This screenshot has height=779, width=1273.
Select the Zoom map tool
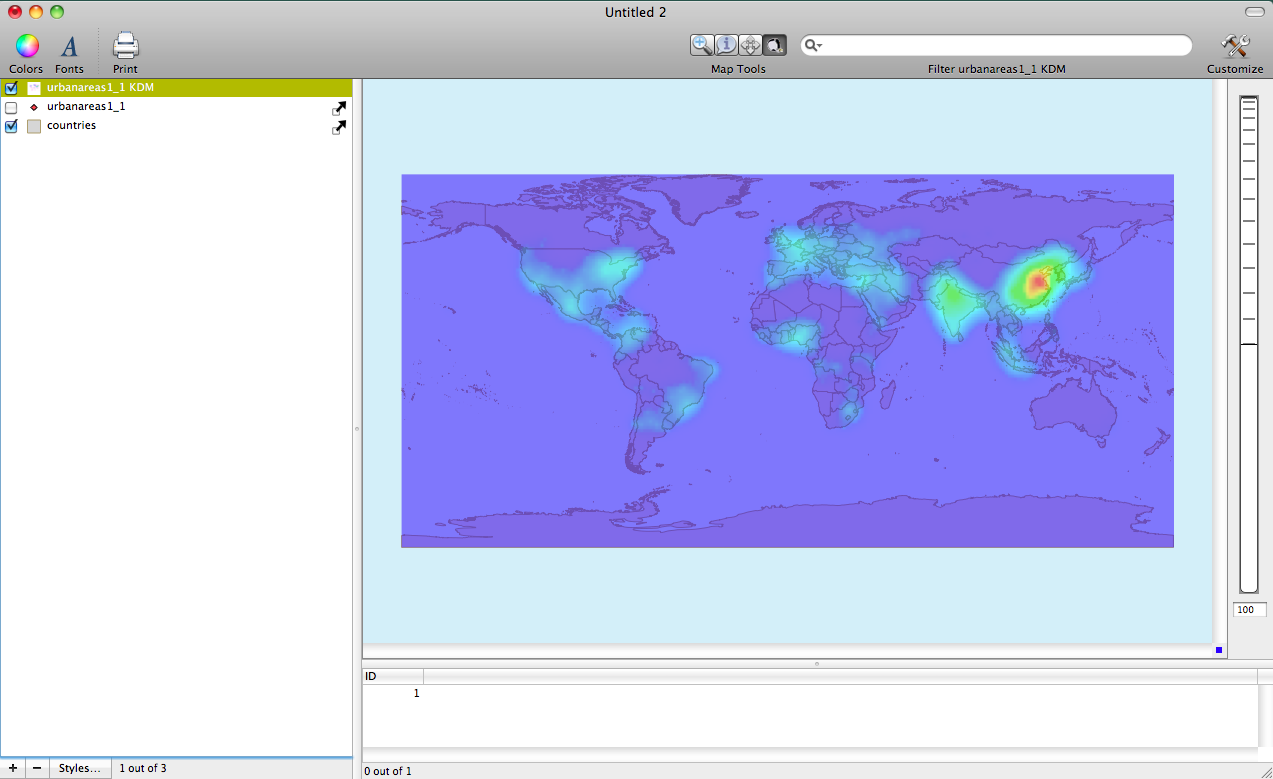click(x=702, y=45)
